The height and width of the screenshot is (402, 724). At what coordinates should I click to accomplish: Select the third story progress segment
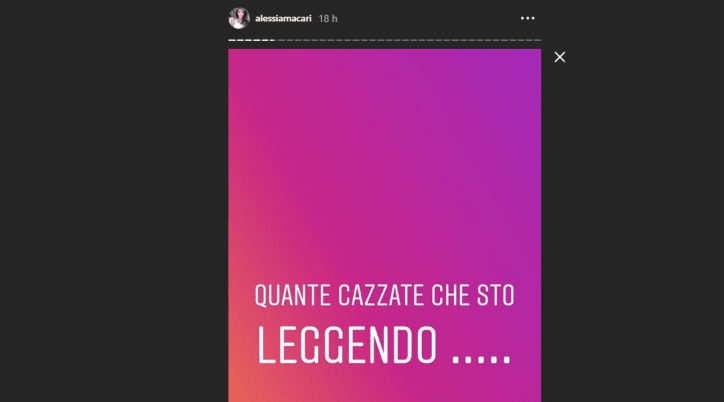pos(248,40)
